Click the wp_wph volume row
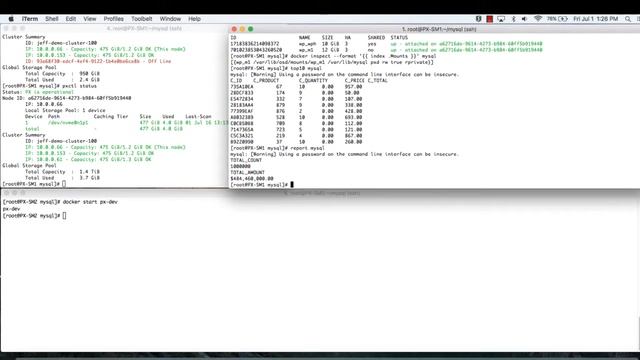 point(386,44)
